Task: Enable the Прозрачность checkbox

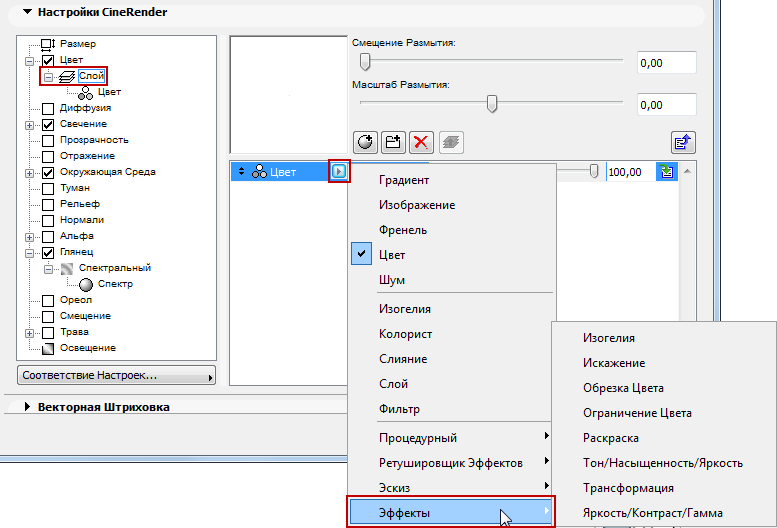Action: click(48, 141)
